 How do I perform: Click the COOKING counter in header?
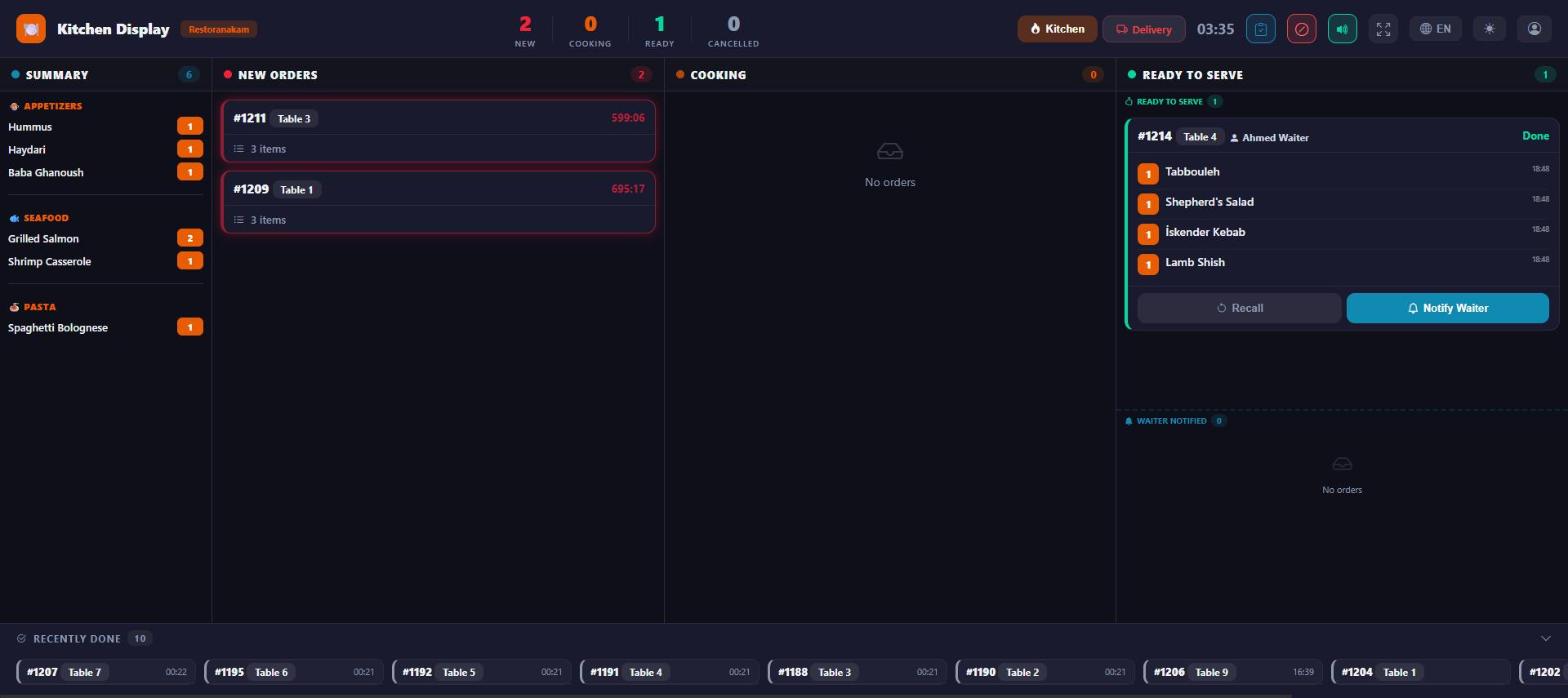point(590,30)
